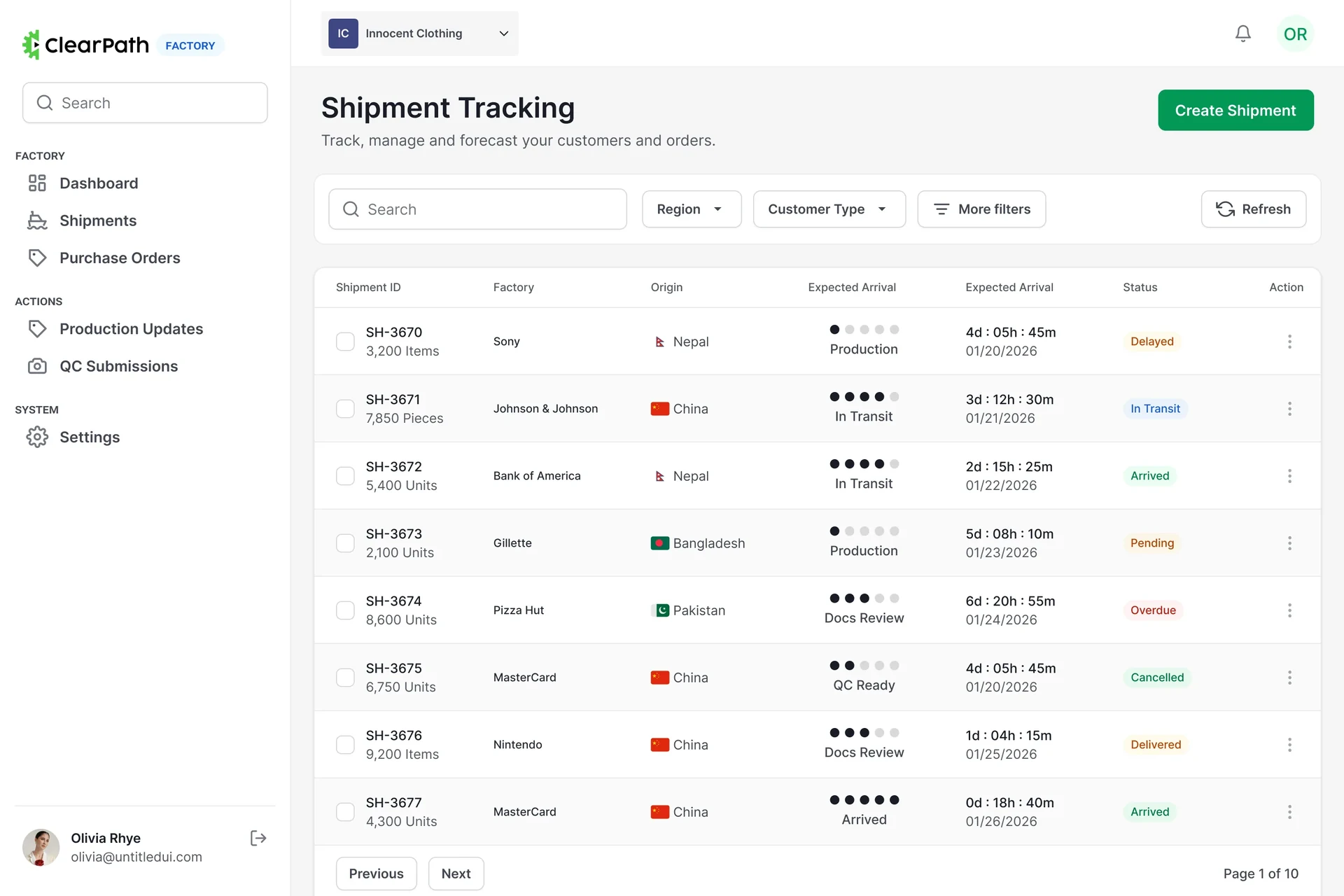Open action menu for SH-3675
This screenshot has width=1344, height=896.
point(1289,678)
